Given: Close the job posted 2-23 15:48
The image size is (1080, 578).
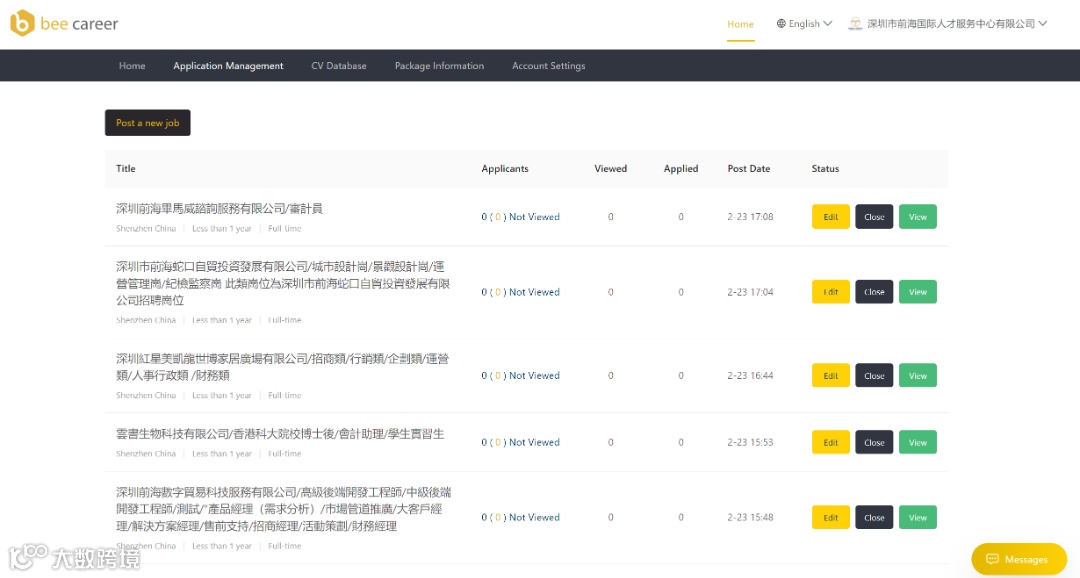Looking at the screenshot, I should [x=874, y=517].
